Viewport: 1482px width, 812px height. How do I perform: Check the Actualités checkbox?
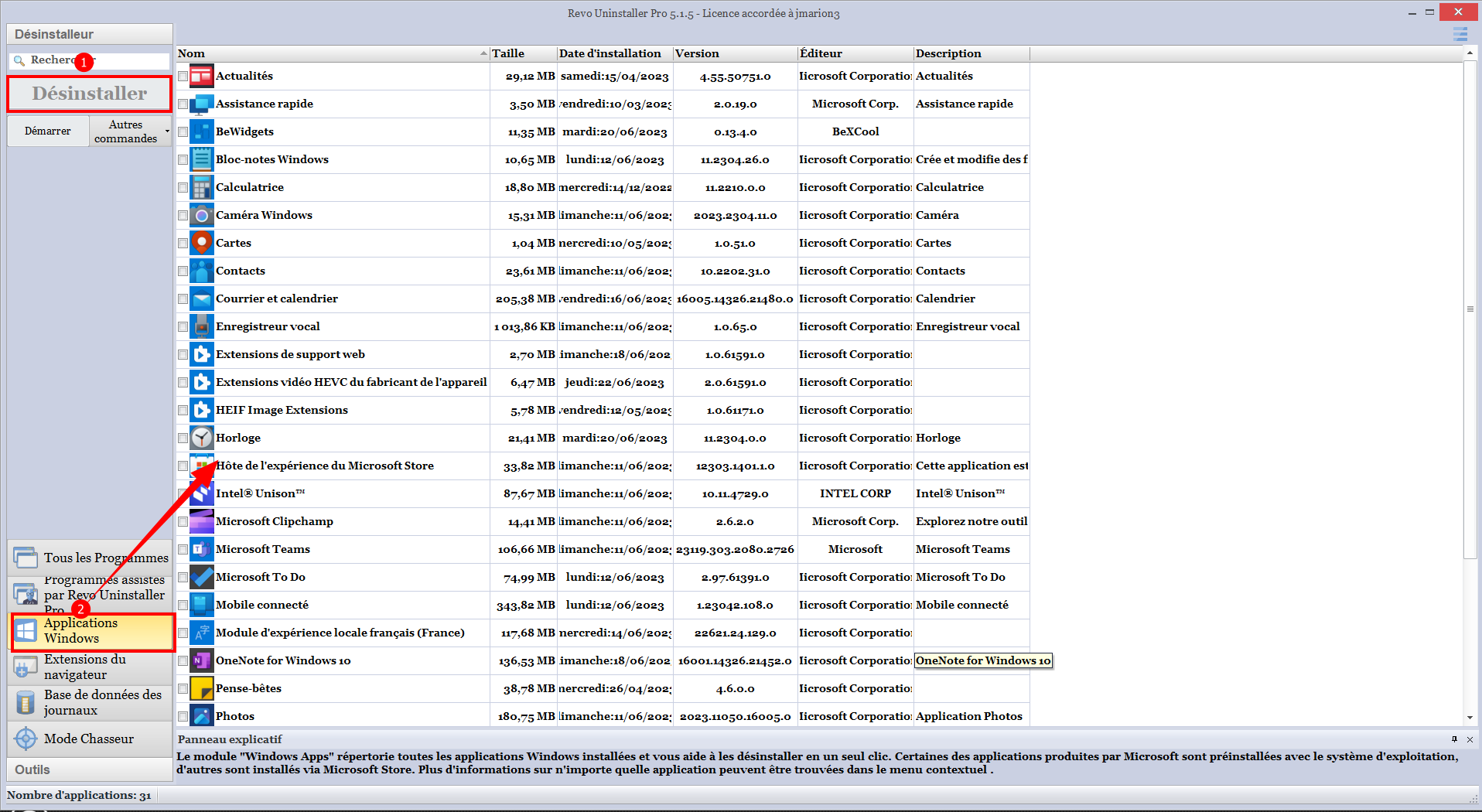click(x=183, y=77)
